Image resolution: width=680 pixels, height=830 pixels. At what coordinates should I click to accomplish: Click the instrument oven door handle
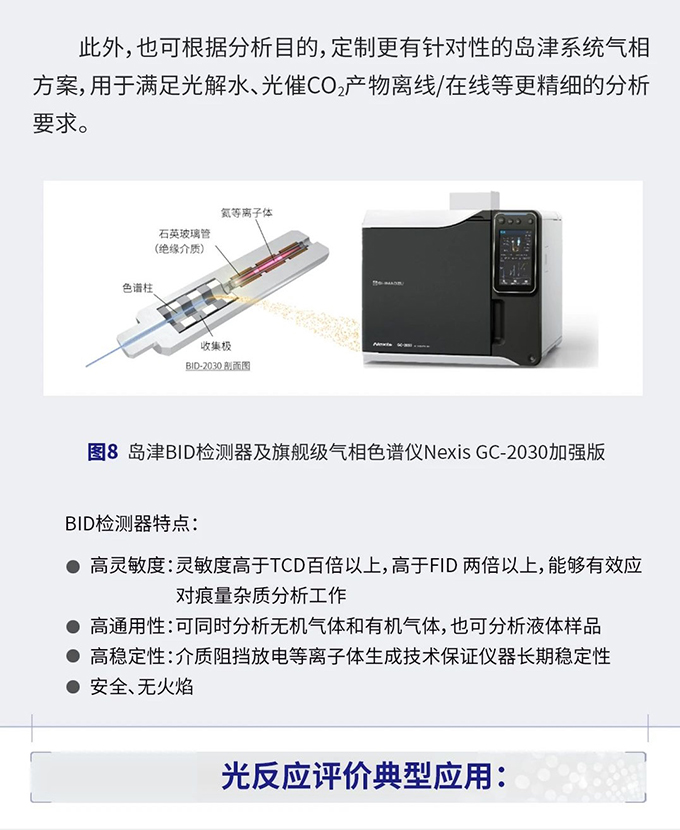coord(497,319)
